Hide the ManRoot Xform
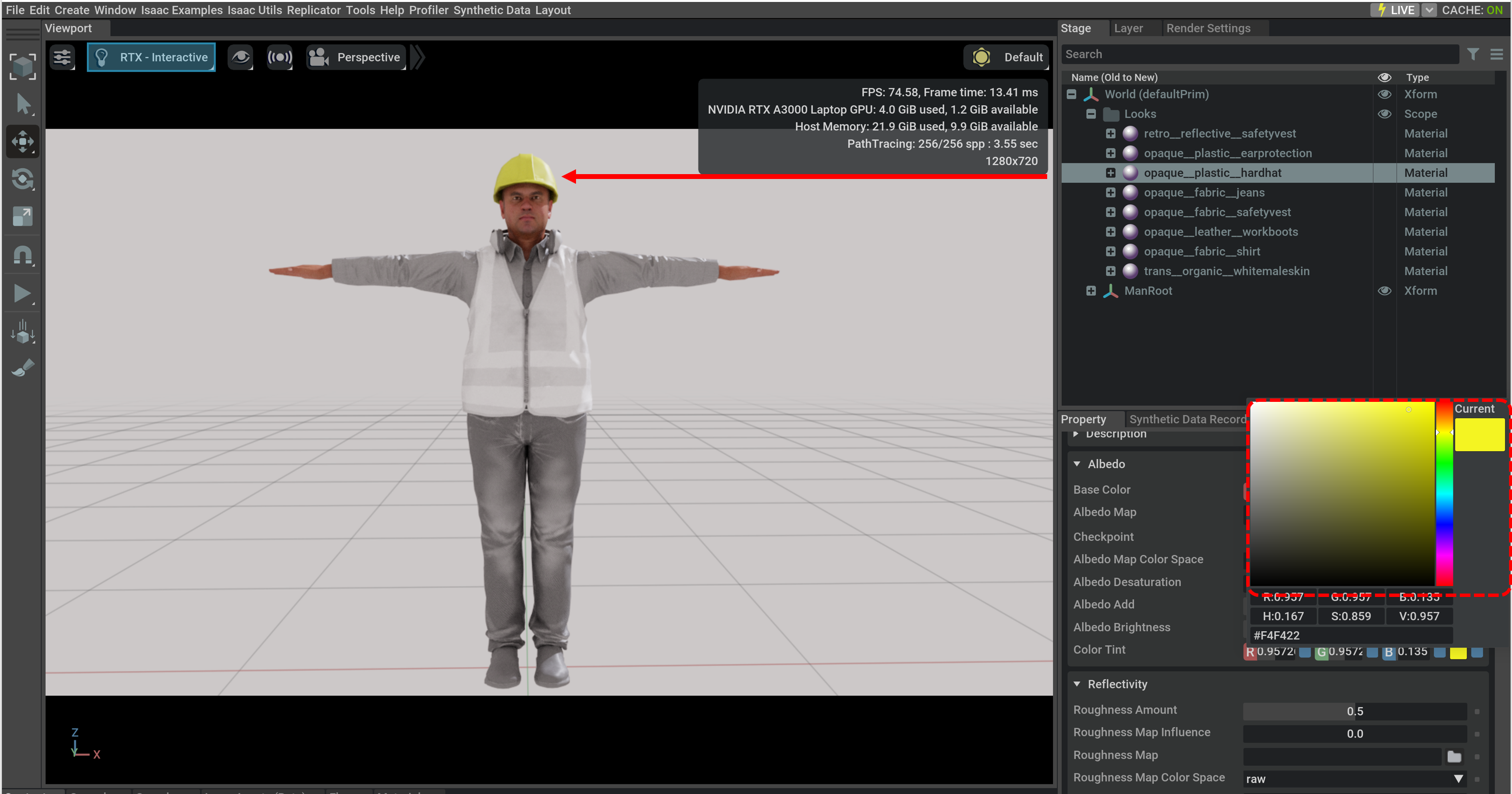Image resolution: width=1512 pixels, height=794 pixels. point(1384,291)
